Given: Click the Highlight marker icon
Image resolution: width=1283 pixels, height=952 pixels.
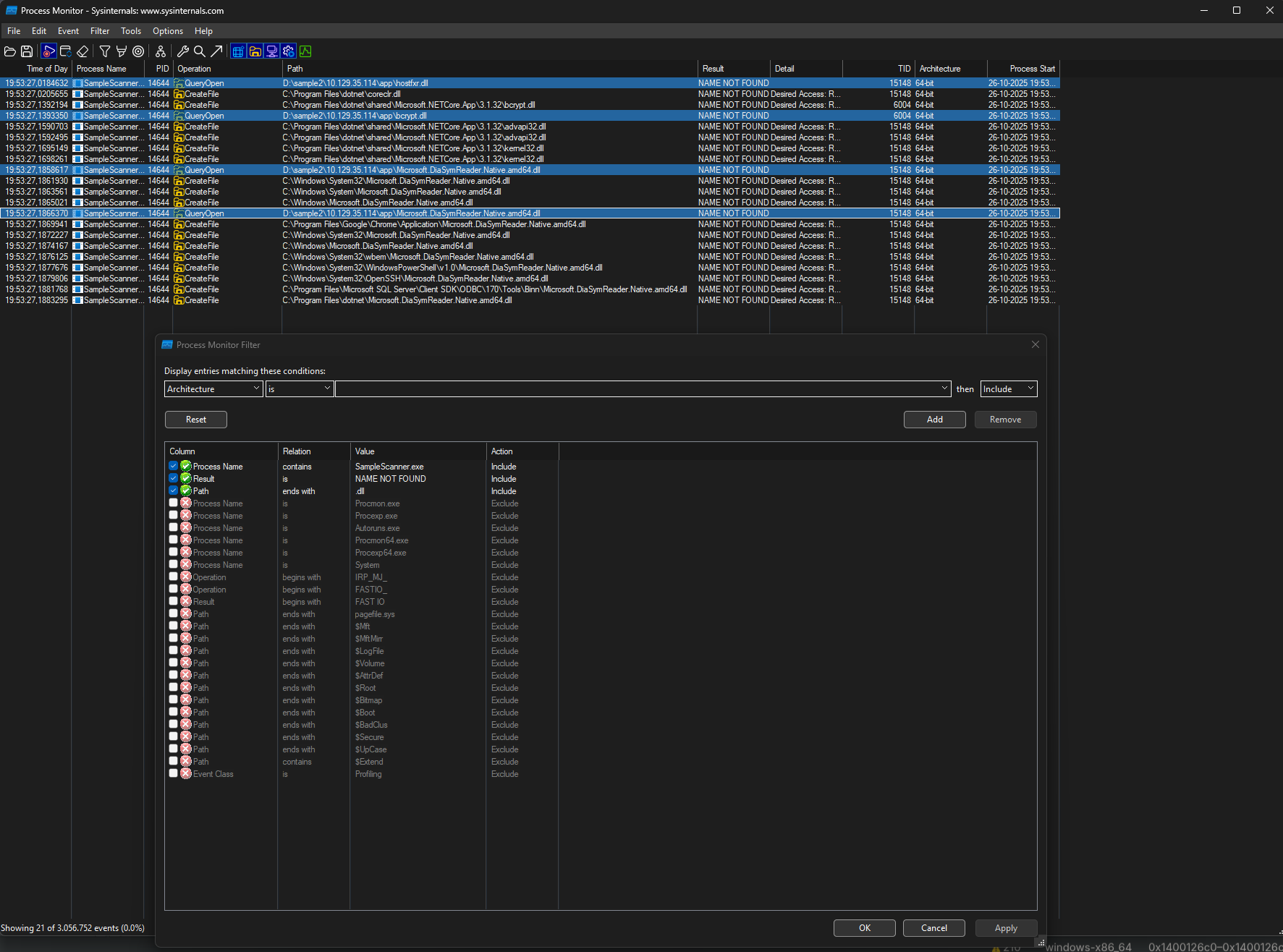Looking at the screenshot, I should tap(122, 51).
